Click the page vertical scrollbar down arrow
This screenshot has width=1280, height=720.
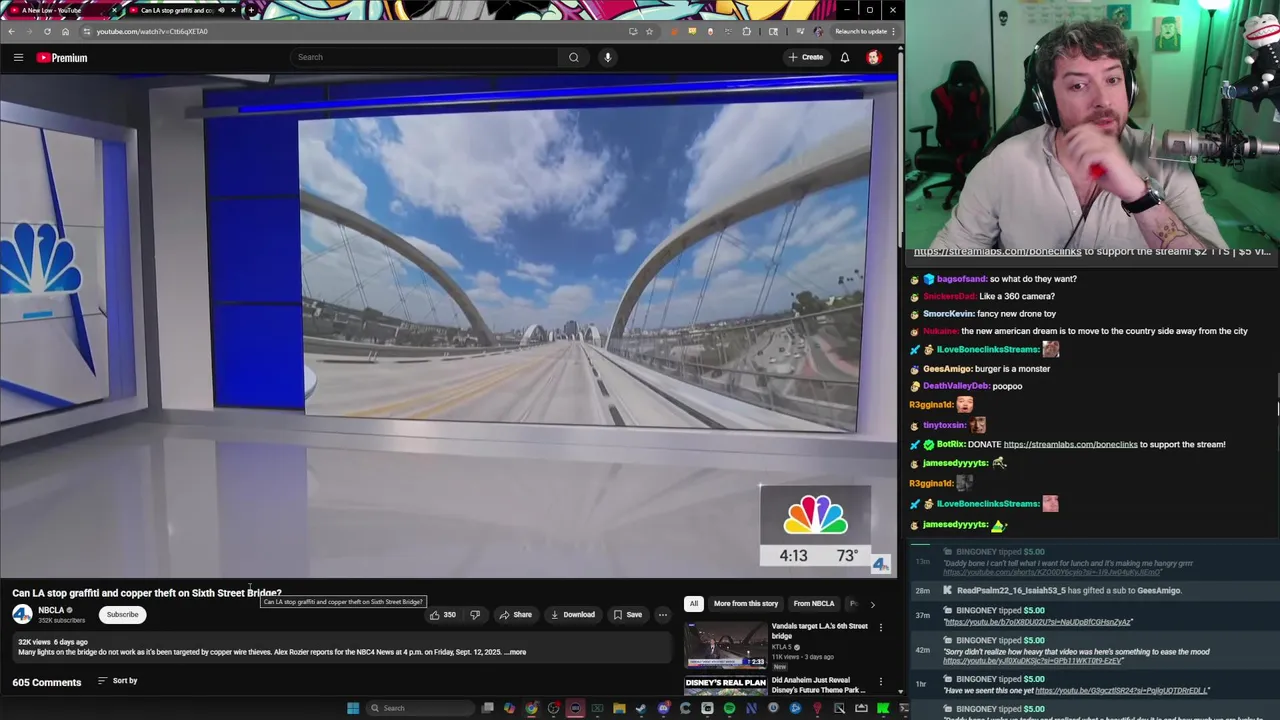(900, 691)
